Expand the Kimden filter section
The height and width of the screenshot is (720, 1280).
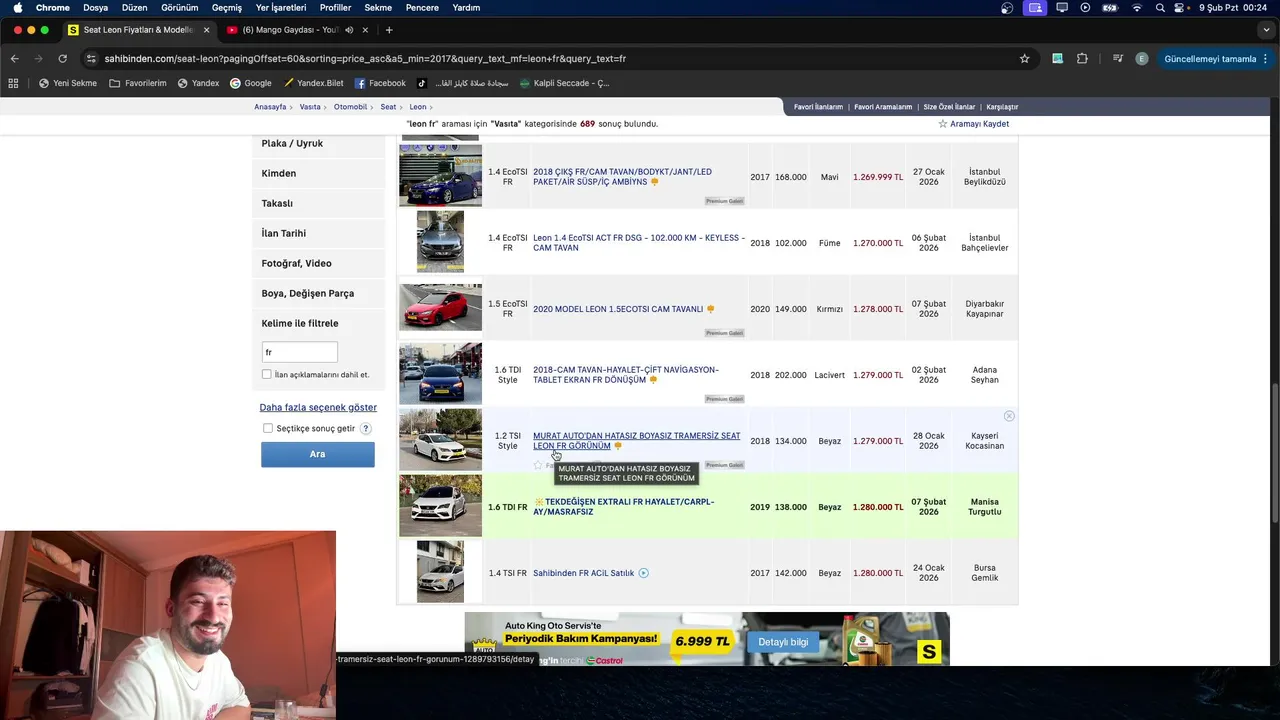pyautogui.click(x=318, y=174)
